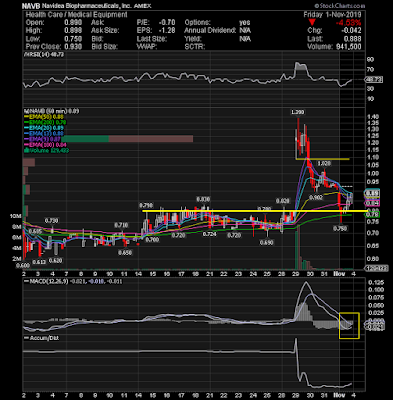
Task: Click the 0.125 MACD axis label
Action: tap(376, 282)
